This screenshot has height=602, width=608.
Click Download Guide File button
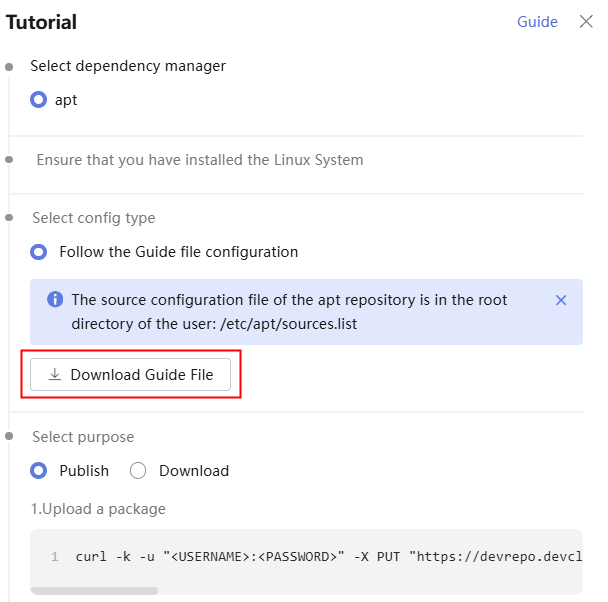pyautogui.click(x=130, y=374)
